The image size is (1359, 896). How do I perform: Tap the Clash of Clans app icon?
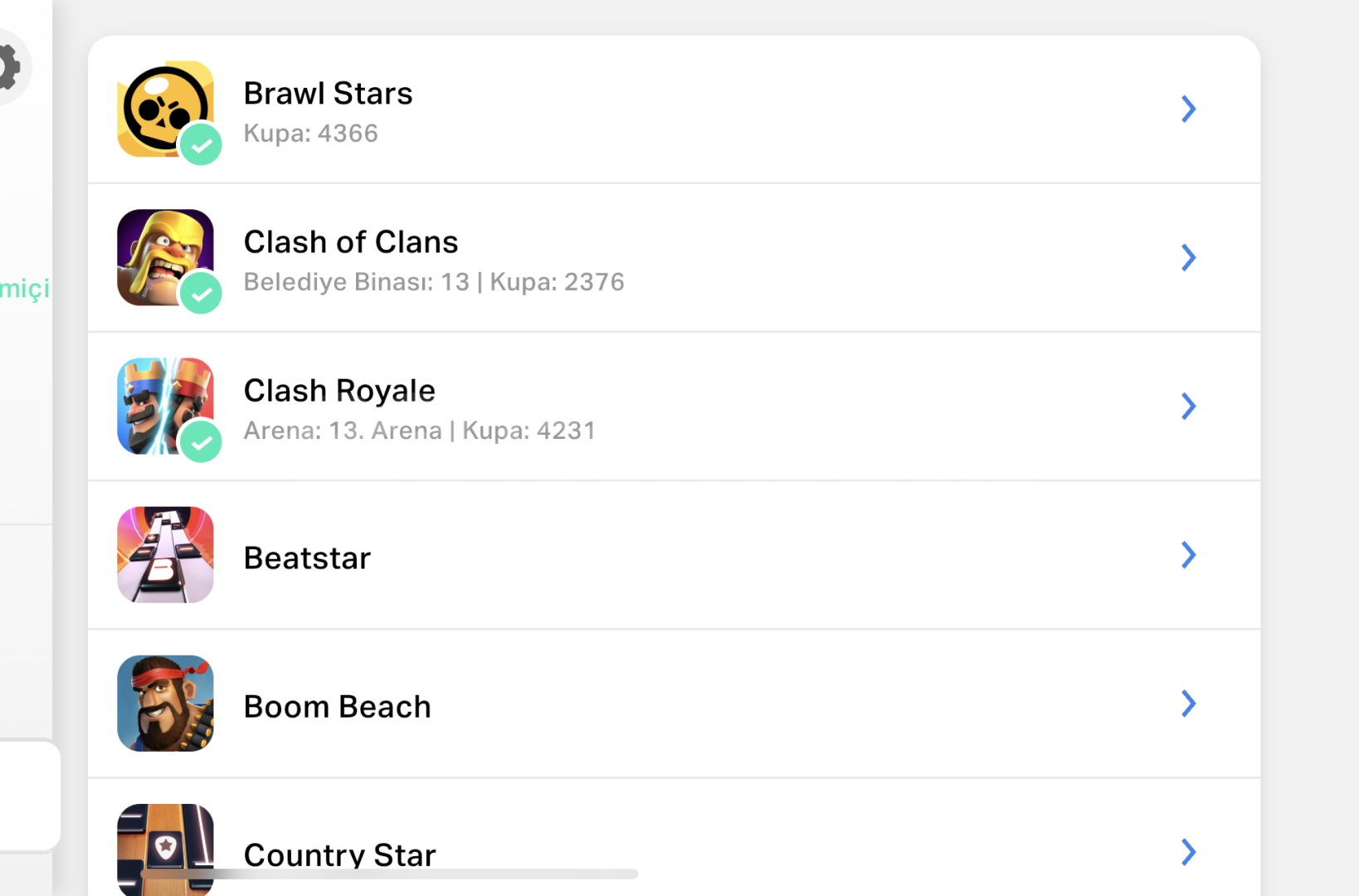coord(164,256)
